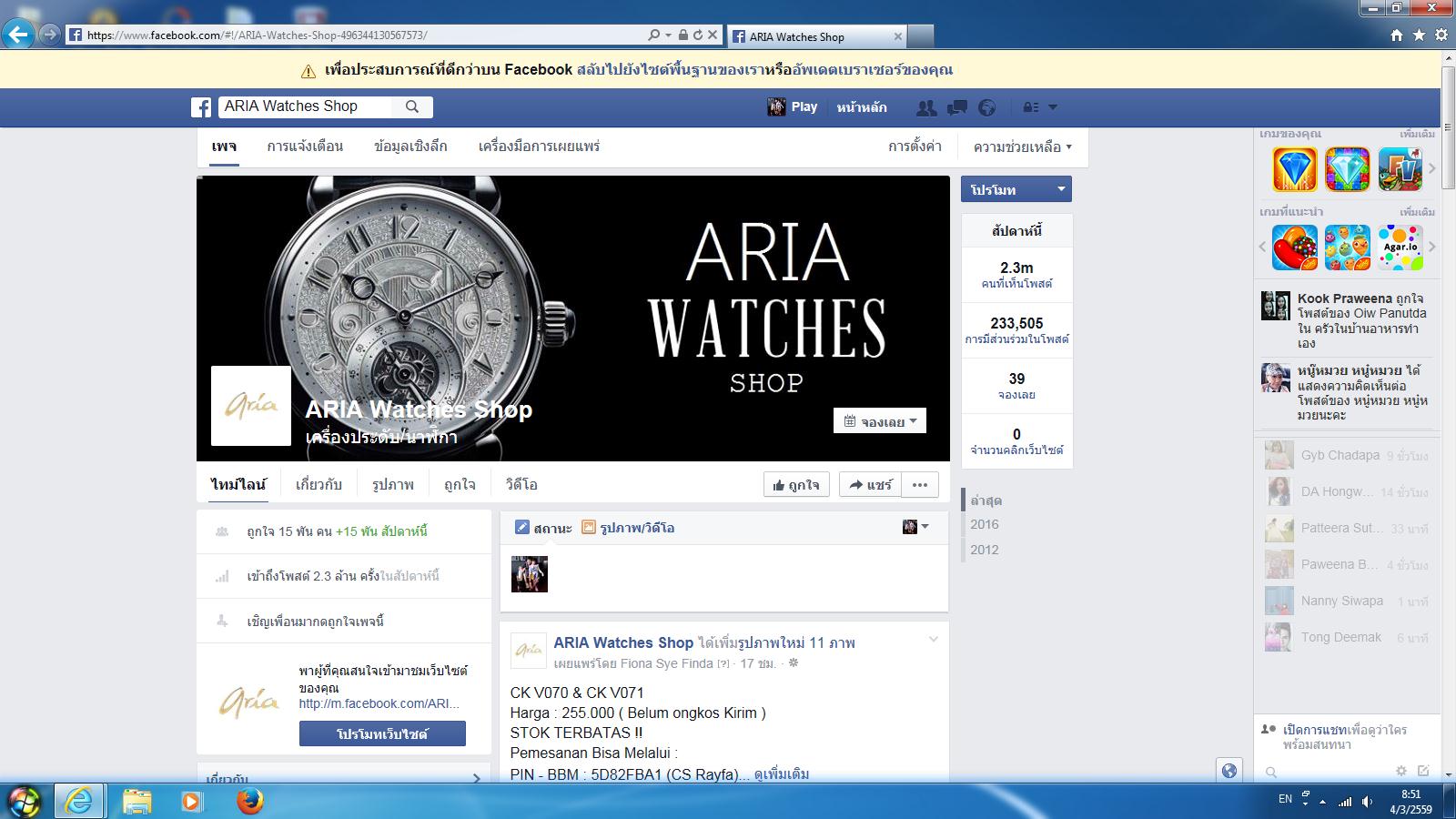The image size is (1456, 819).
Task: Open Internet Explorer from taskbar
Action: click(79, 800)
